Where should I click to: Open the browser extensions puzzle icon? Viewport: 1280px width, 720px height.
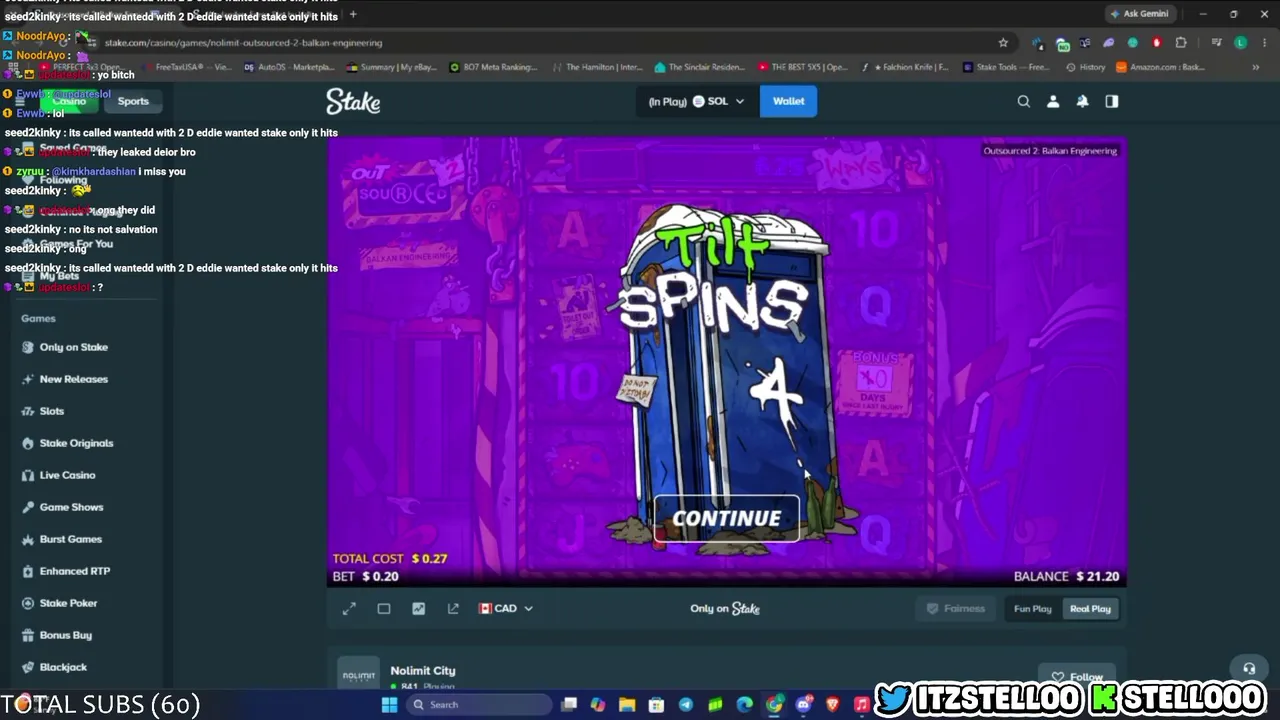(1181, 43)
